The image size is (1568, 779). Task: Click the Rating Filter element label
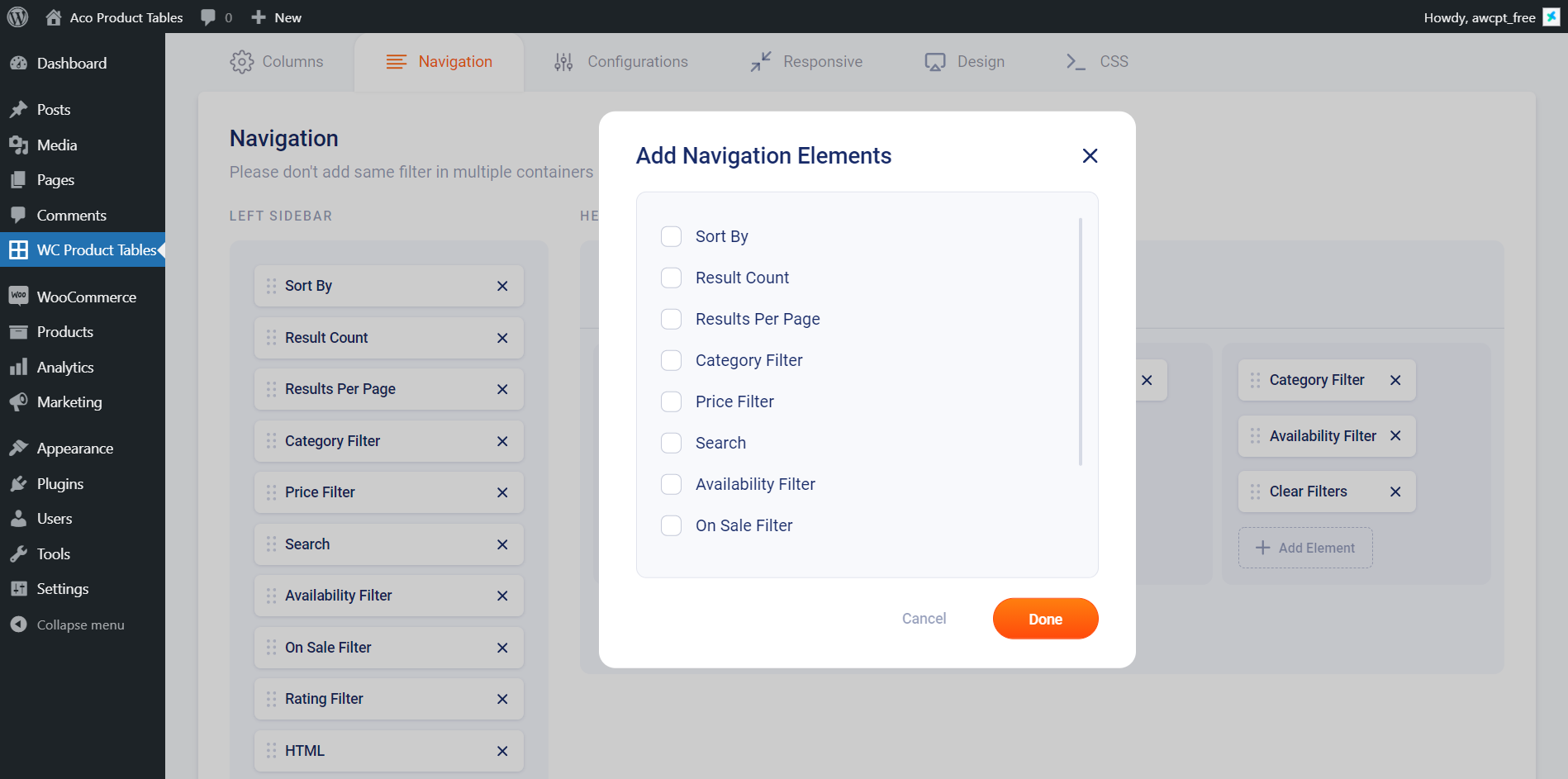tap(324, 699)
